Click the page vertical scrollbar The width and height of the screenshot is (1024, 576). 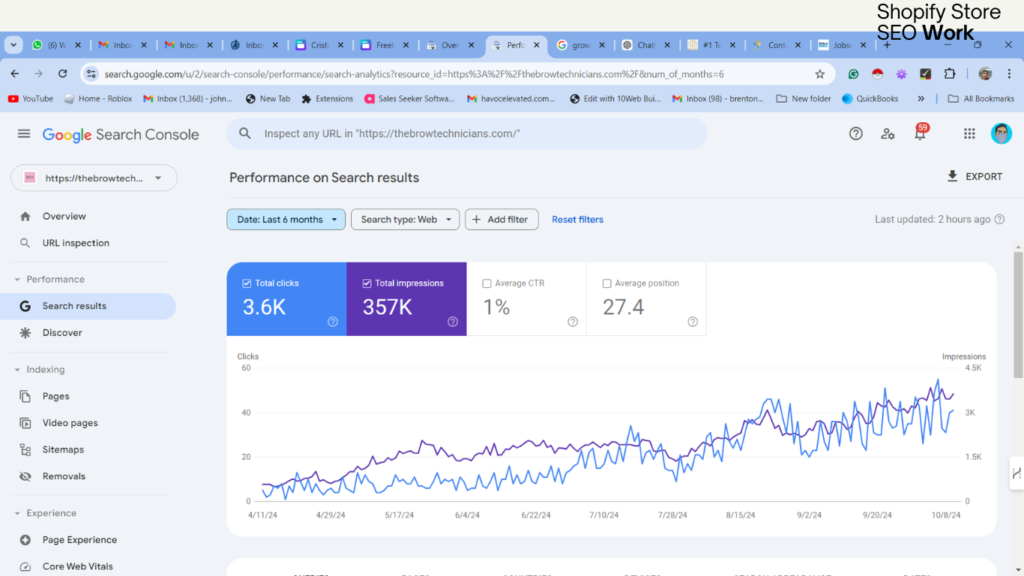1018,315
